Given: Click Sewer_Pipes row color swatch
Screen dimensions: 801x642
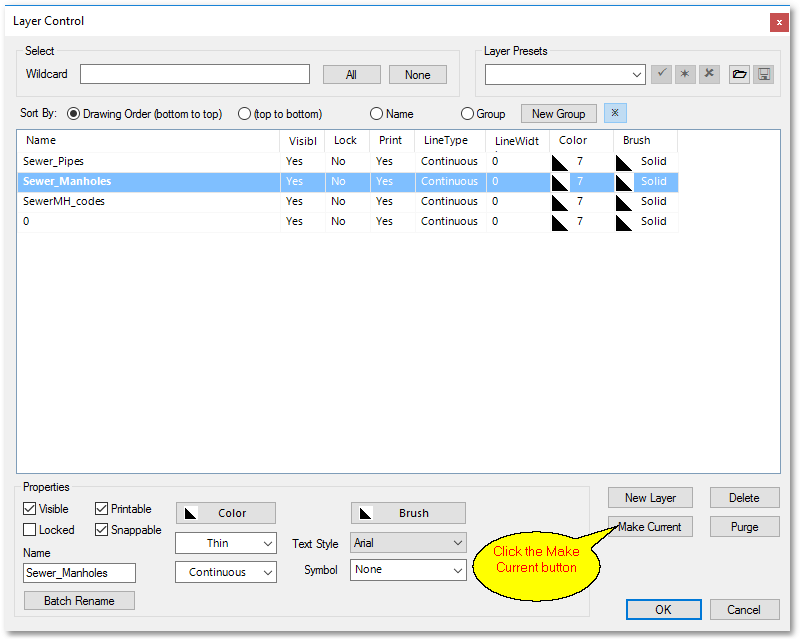Looking at the screenshot, I should click(x=560, y=162).
